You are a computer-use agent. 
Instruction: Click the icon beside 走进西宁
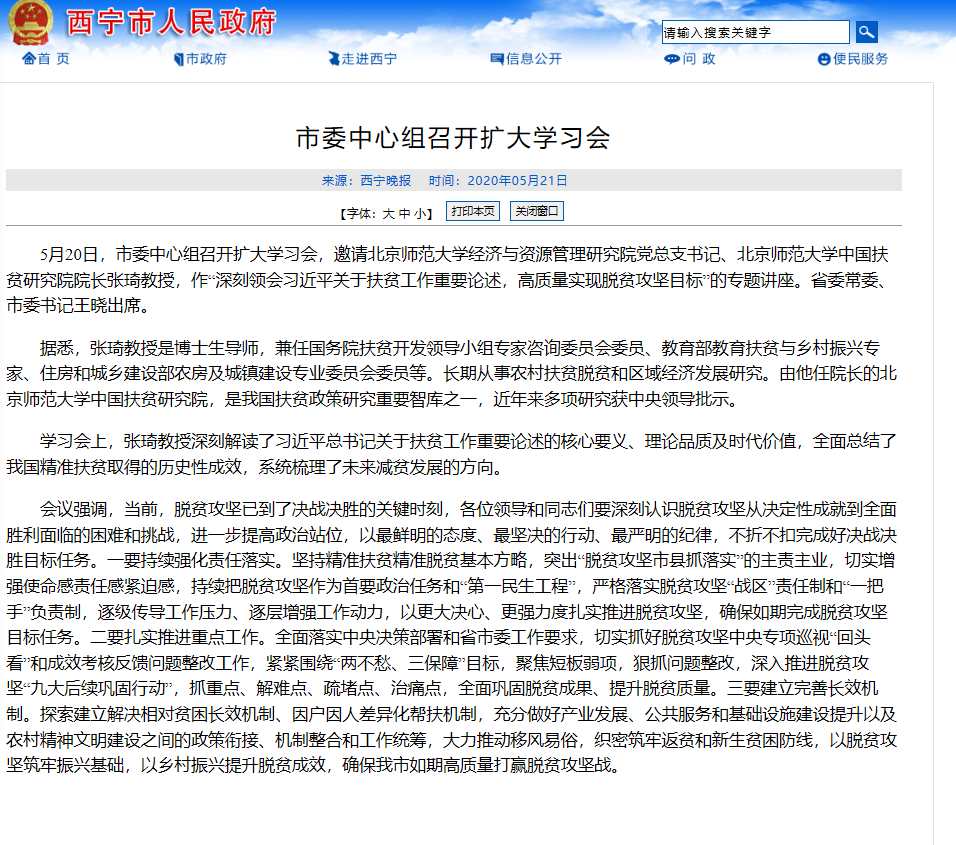pos(333,59)
